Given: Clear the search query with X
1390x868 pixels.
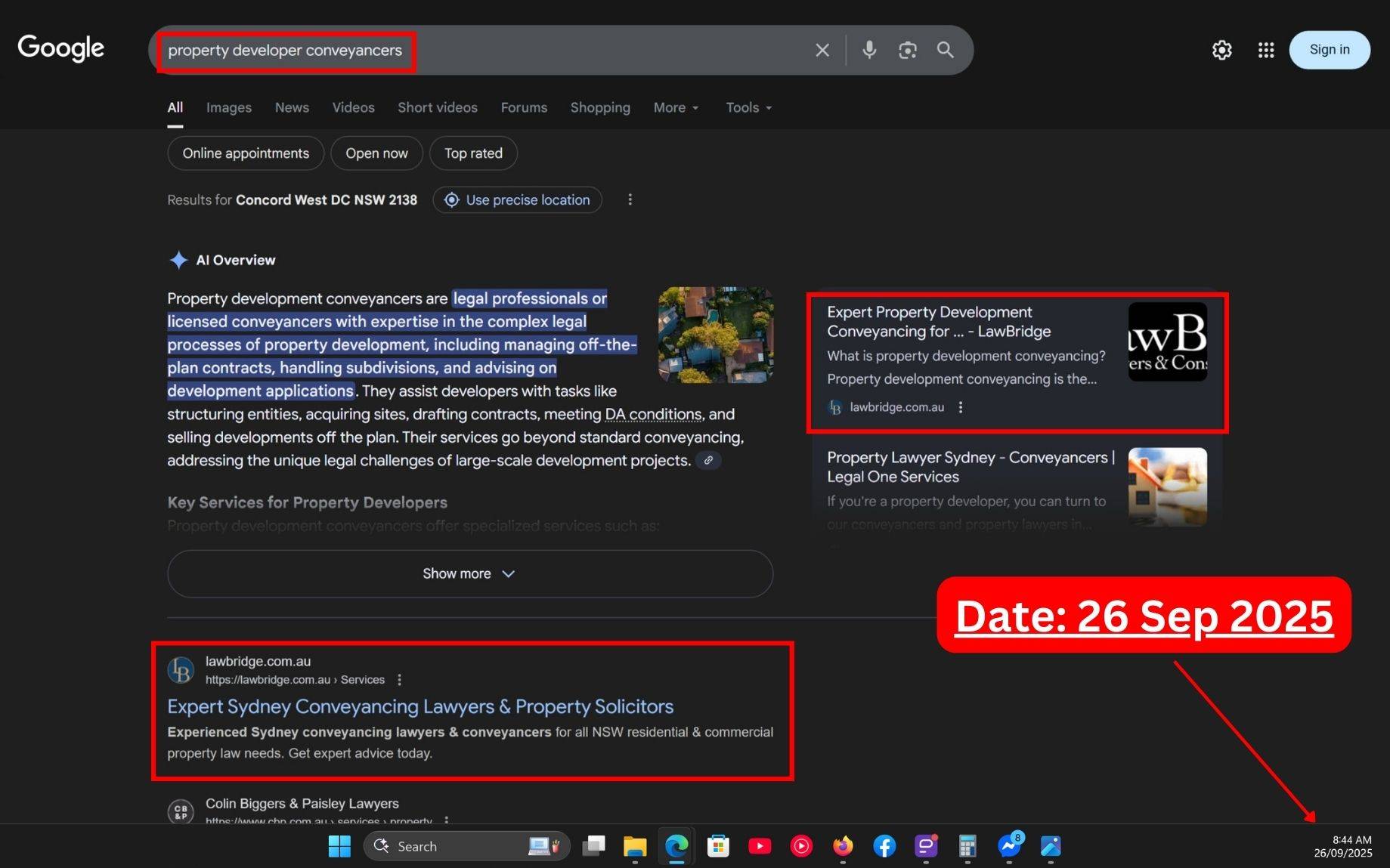Looking at the screenshot, I should pyautogui.click(x=822, y=50).
